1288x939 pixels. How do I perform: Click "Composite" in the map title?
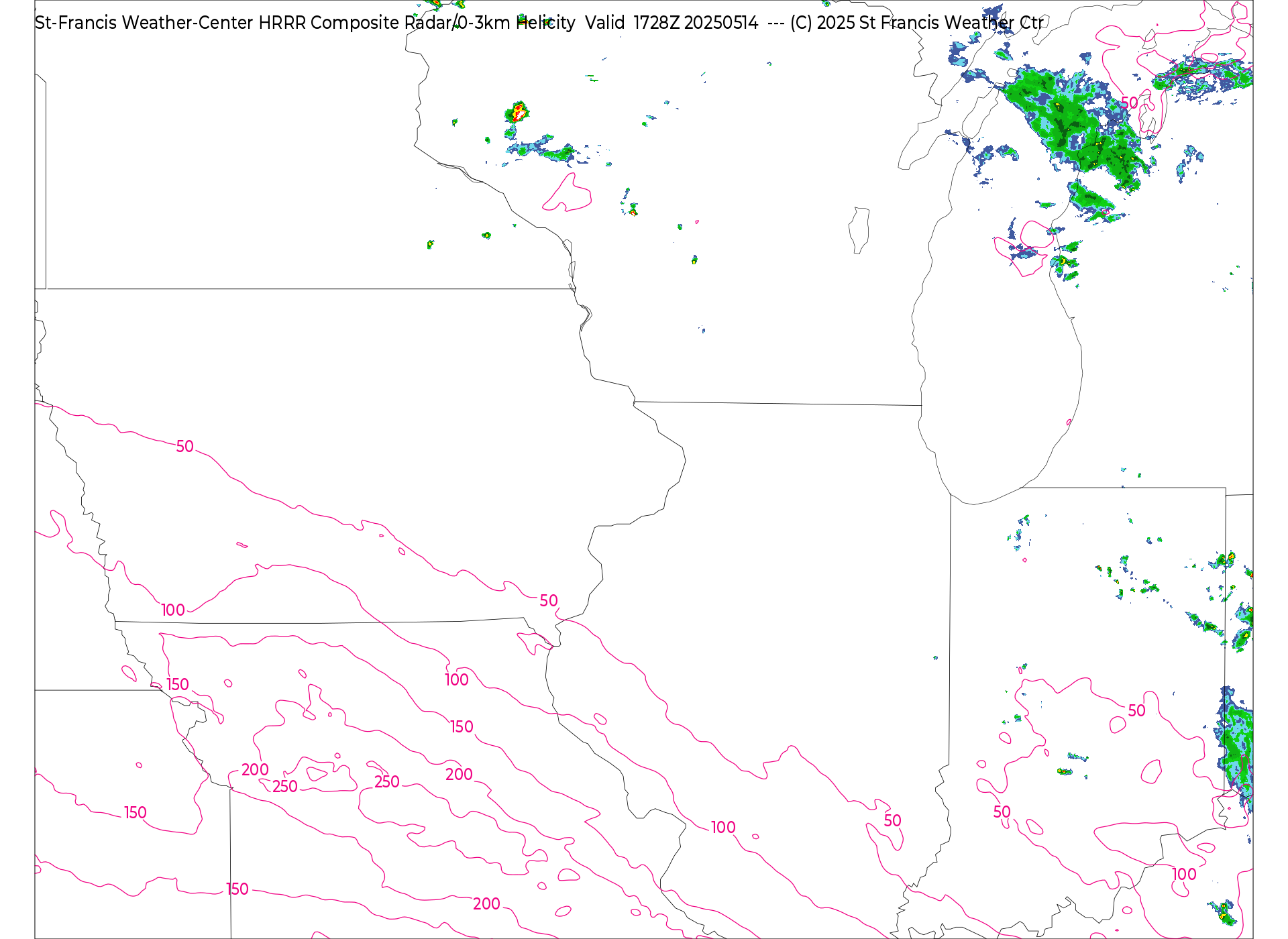pyautogui.click(x=355, y=23)
